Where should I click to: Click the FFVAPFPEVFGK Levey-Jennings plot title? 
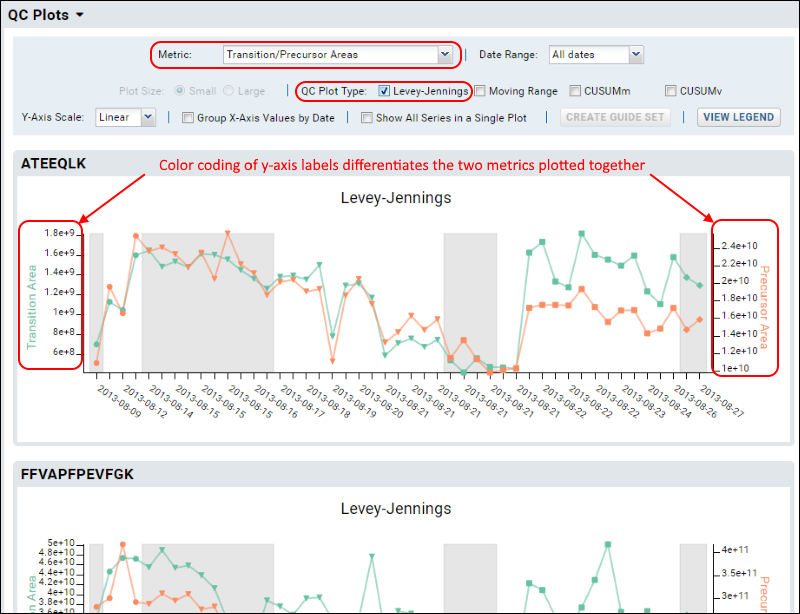click(396, 508)
